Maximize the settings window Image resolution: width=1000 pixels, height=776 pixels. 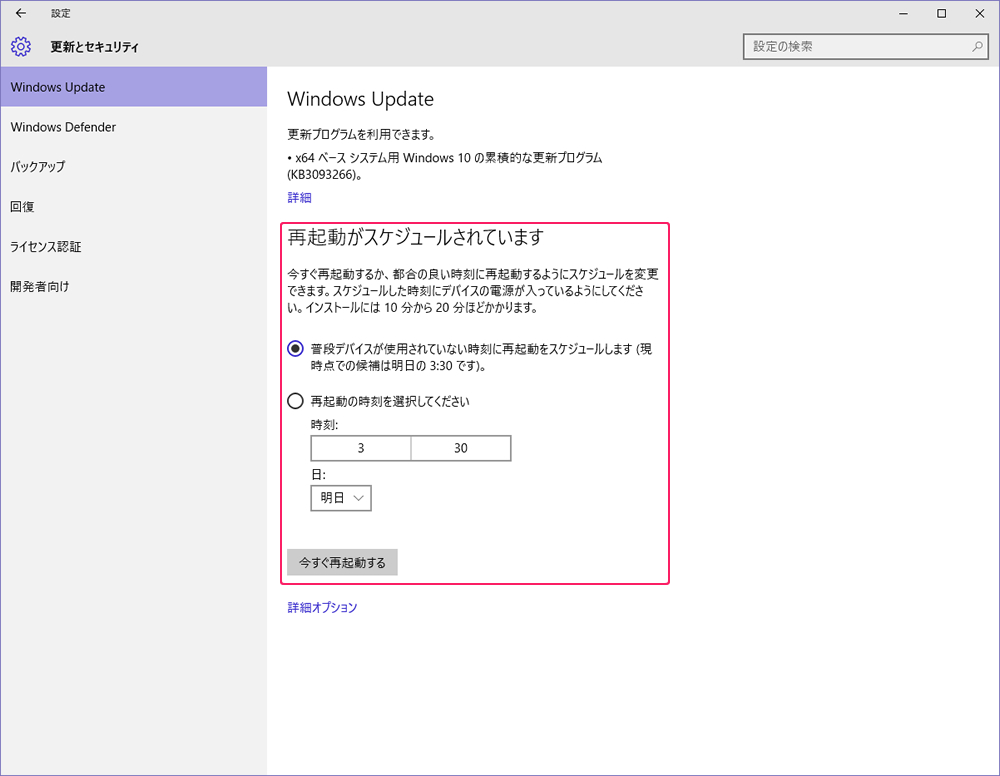click(x=941, y=13)
